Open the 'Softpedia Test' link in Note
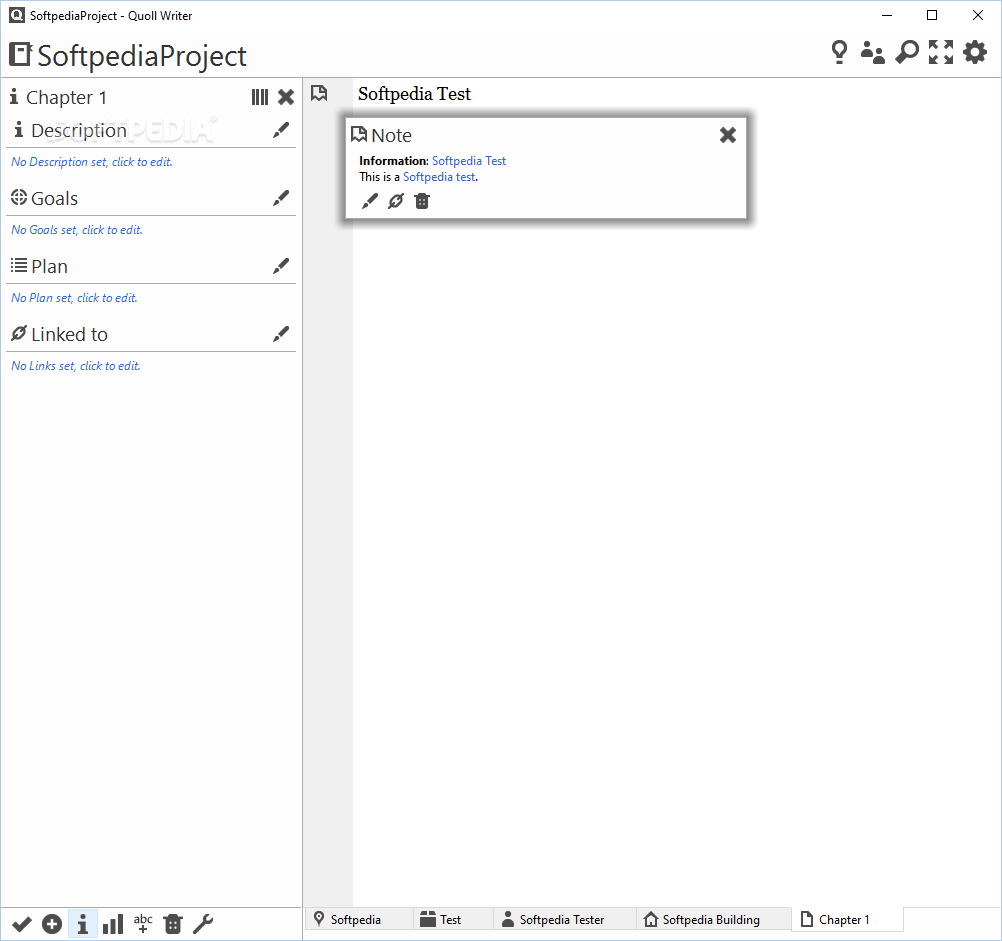The image size is (1002, 941). [x=469, y=161]
